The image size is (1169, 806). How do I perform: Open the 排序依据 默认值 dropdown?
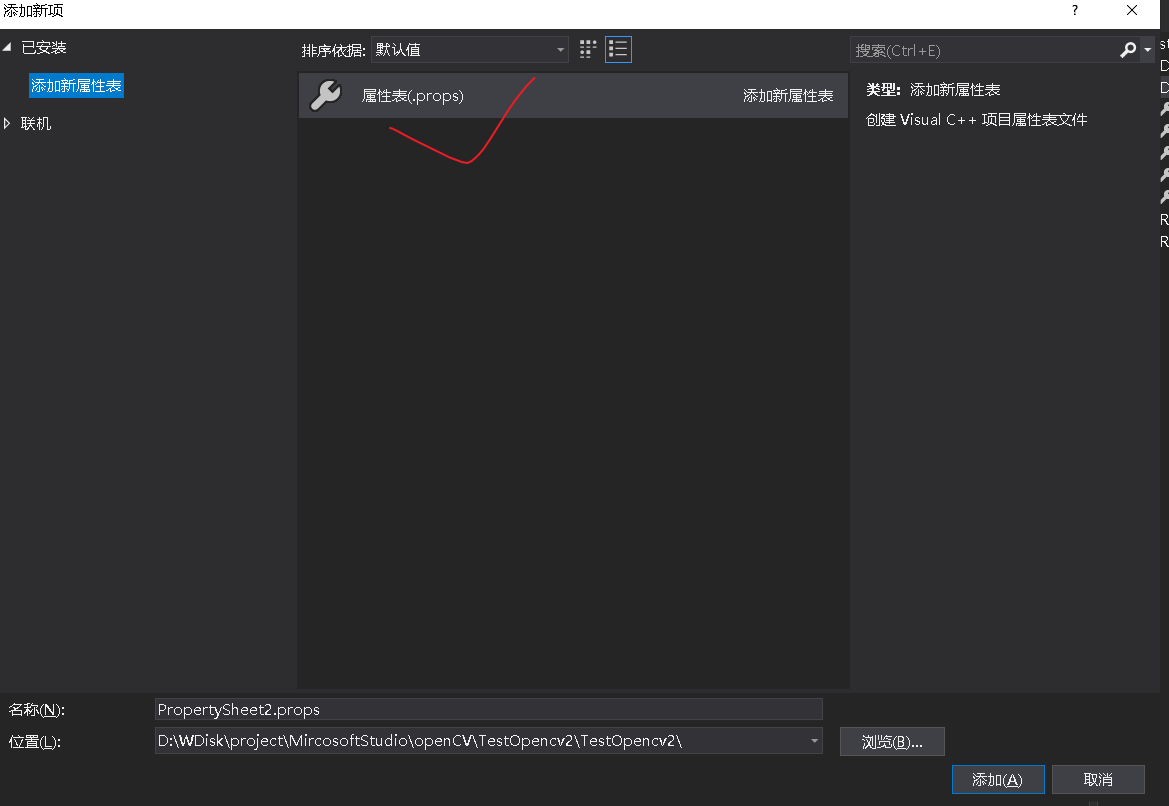[x=470, y=50]
